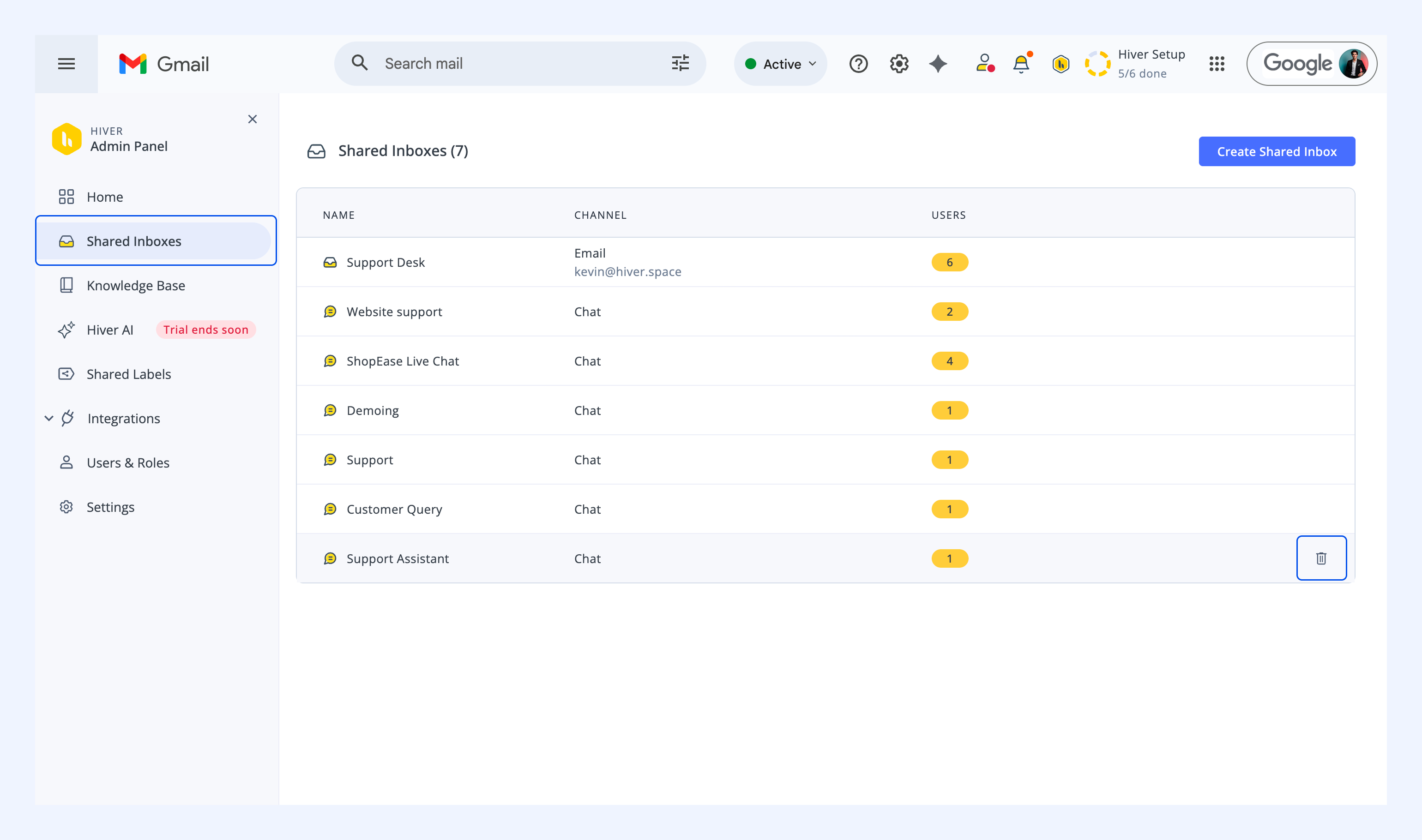Open the Help question mark icon
The height and width of the screenshot is (840, 1422).
pos(858,64)
